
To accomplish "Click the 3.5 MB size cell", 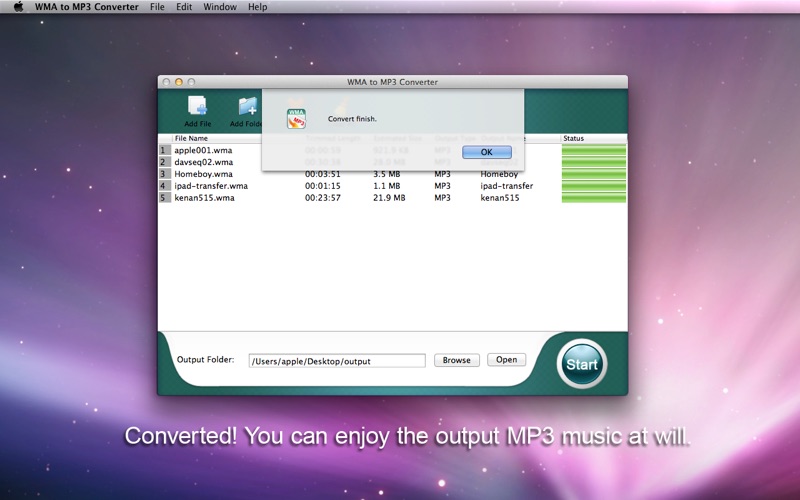I will [387, 174].
